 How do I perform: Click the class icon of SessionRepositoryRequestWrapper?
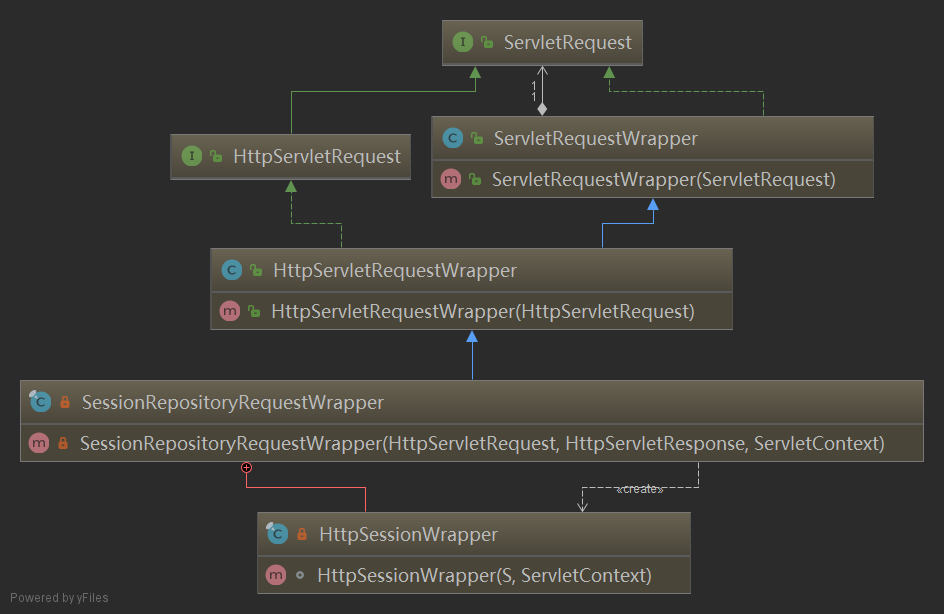[x=40, y=402]
